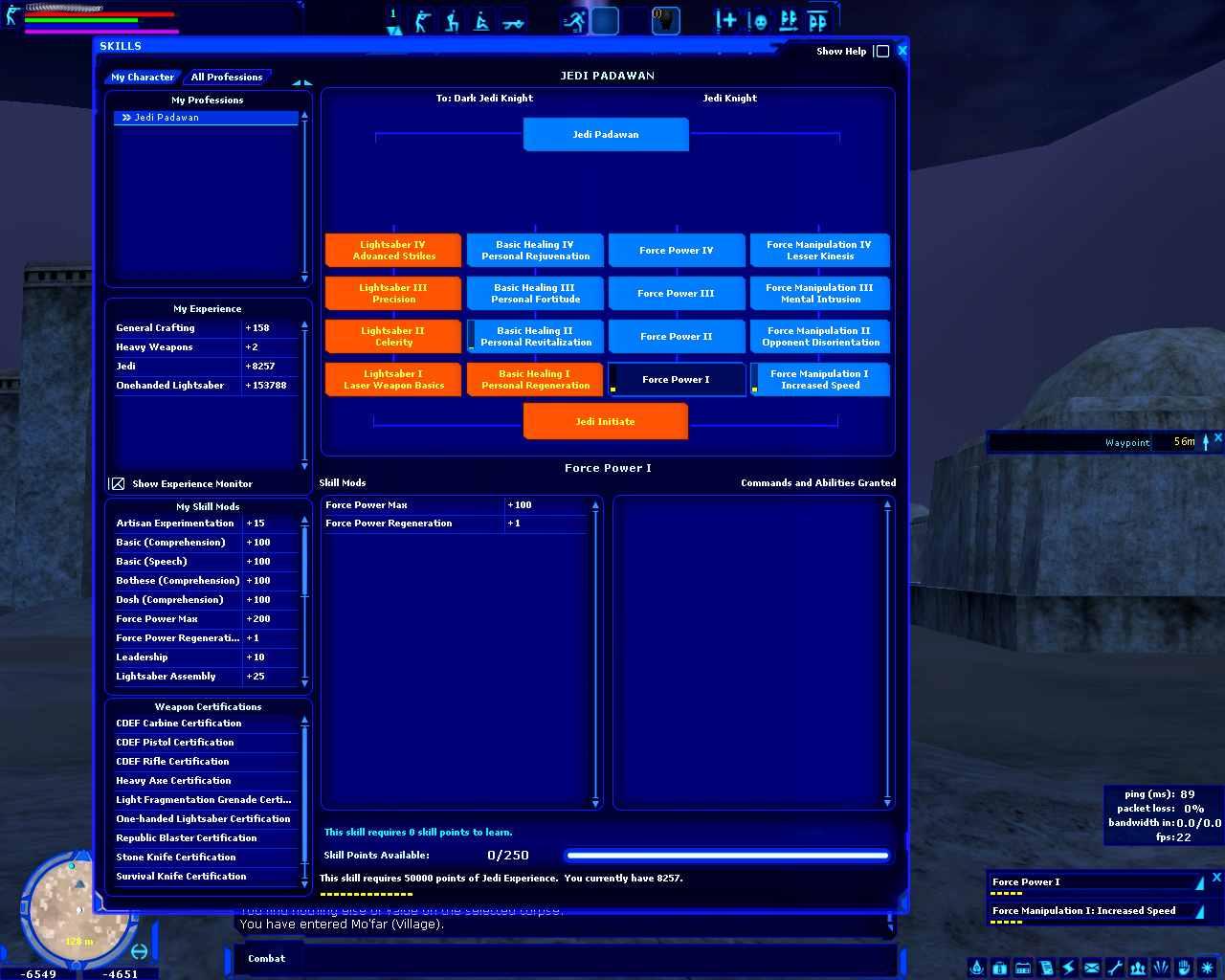Close the experience monitor panel
Screen dimensions: 1225x980
coord(1216,877)
